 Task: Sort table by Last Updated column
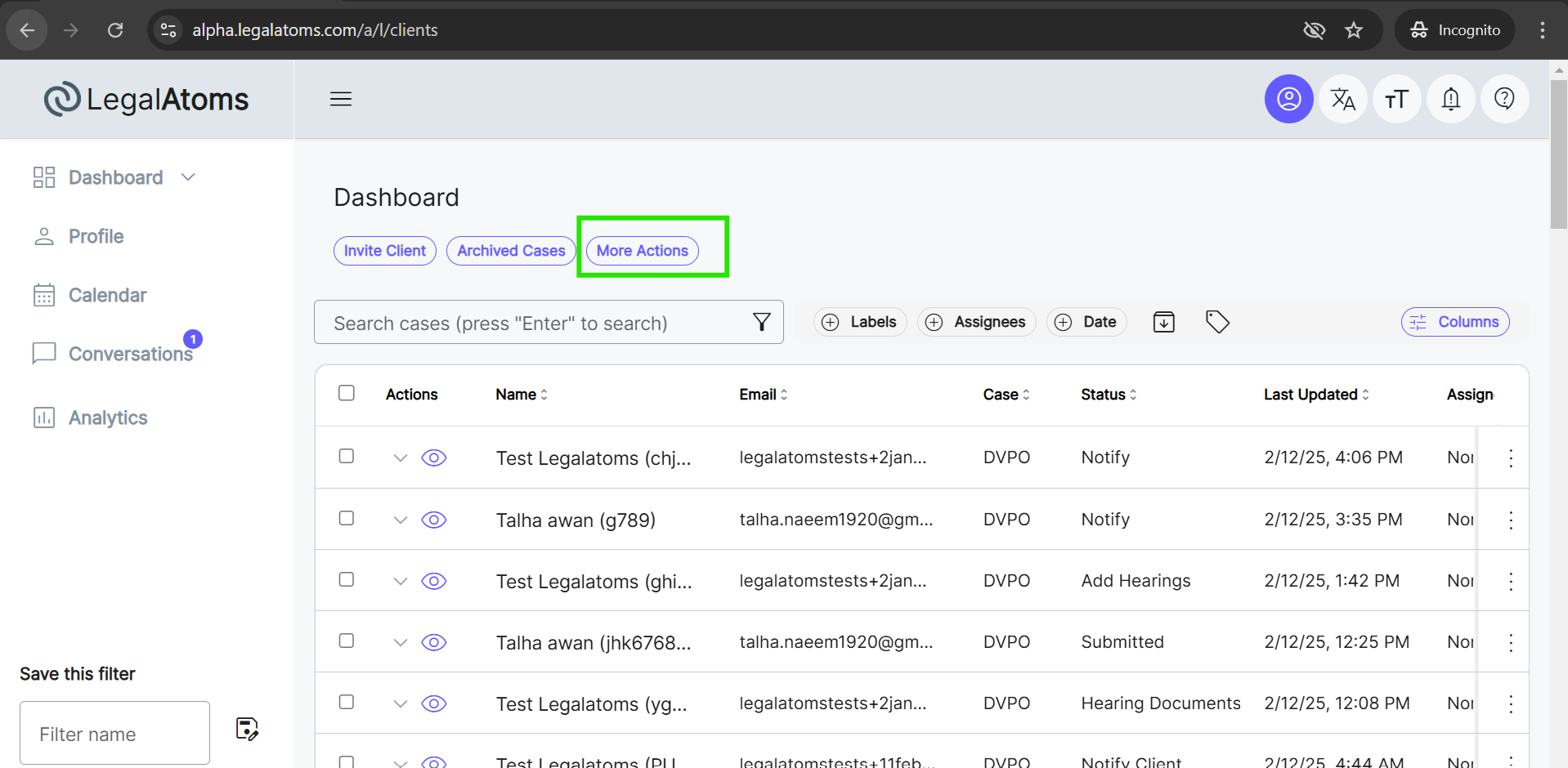1316,395
